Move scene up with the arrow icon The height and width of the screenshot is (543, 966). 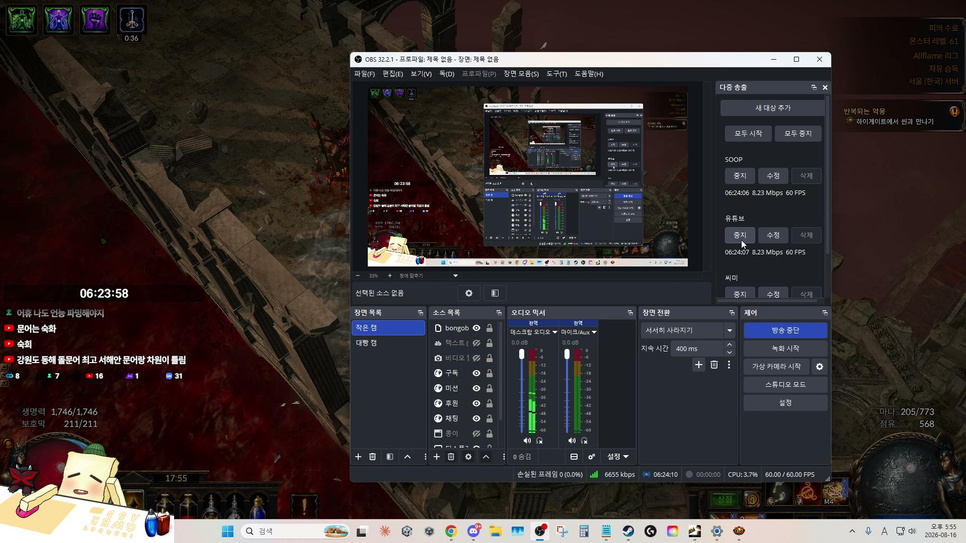[x=407, y=457]
